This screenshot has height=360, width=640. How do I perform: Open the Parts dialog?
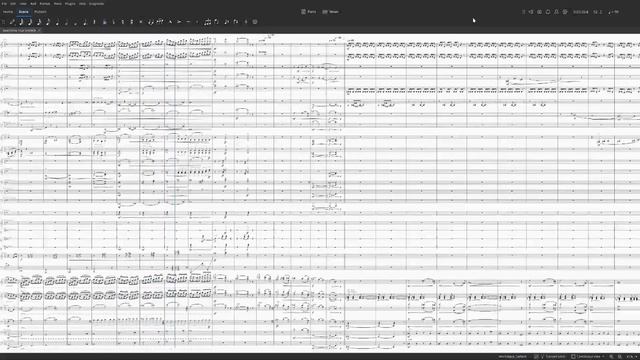click(309, 12)
